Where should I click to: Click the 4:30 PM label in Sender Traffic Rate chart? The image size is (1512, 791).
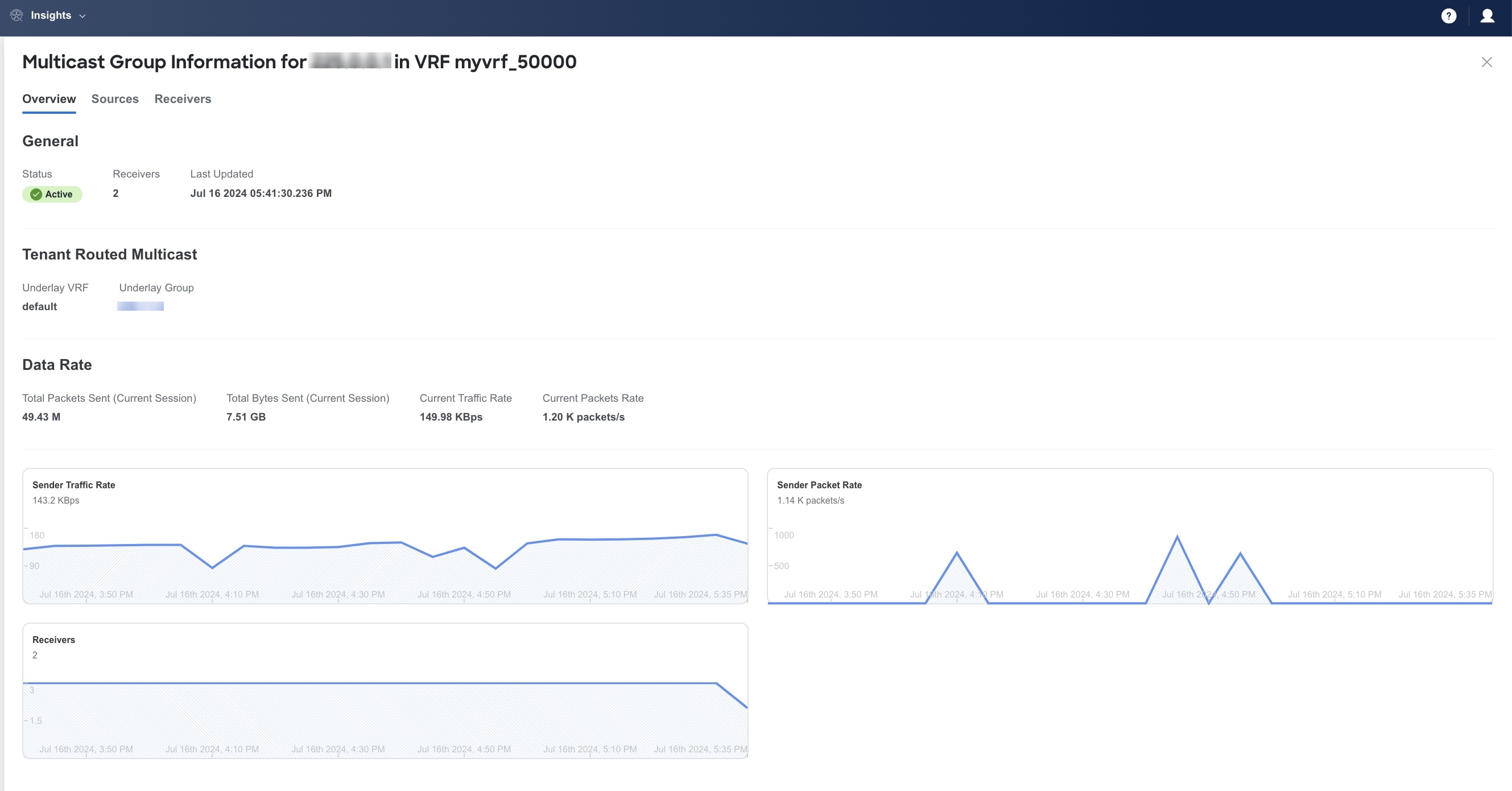[338, 594]
